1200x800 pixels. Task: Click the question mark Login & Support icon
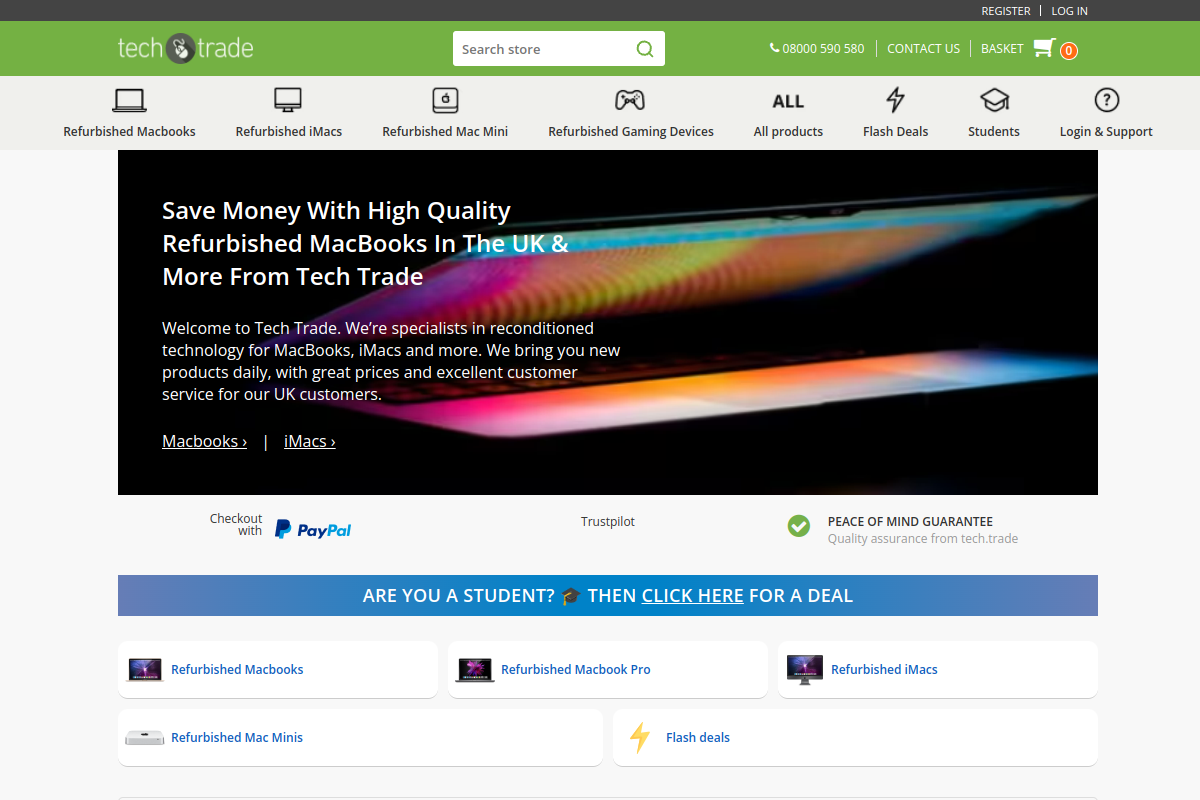[x=1106, y=100]
